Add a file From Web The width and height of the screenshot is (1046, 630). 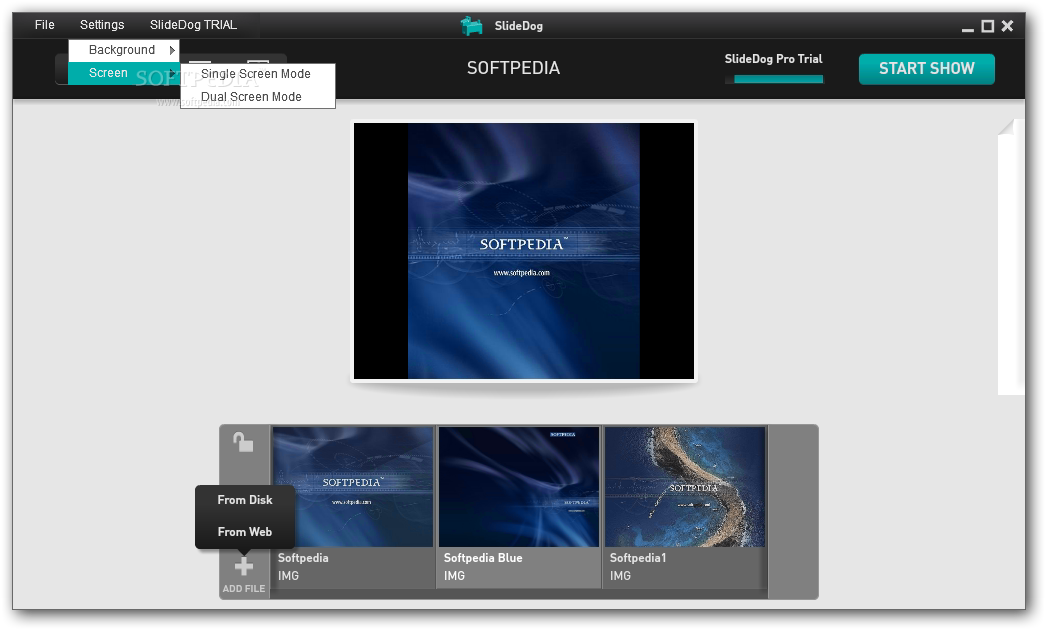click(245, 532)
